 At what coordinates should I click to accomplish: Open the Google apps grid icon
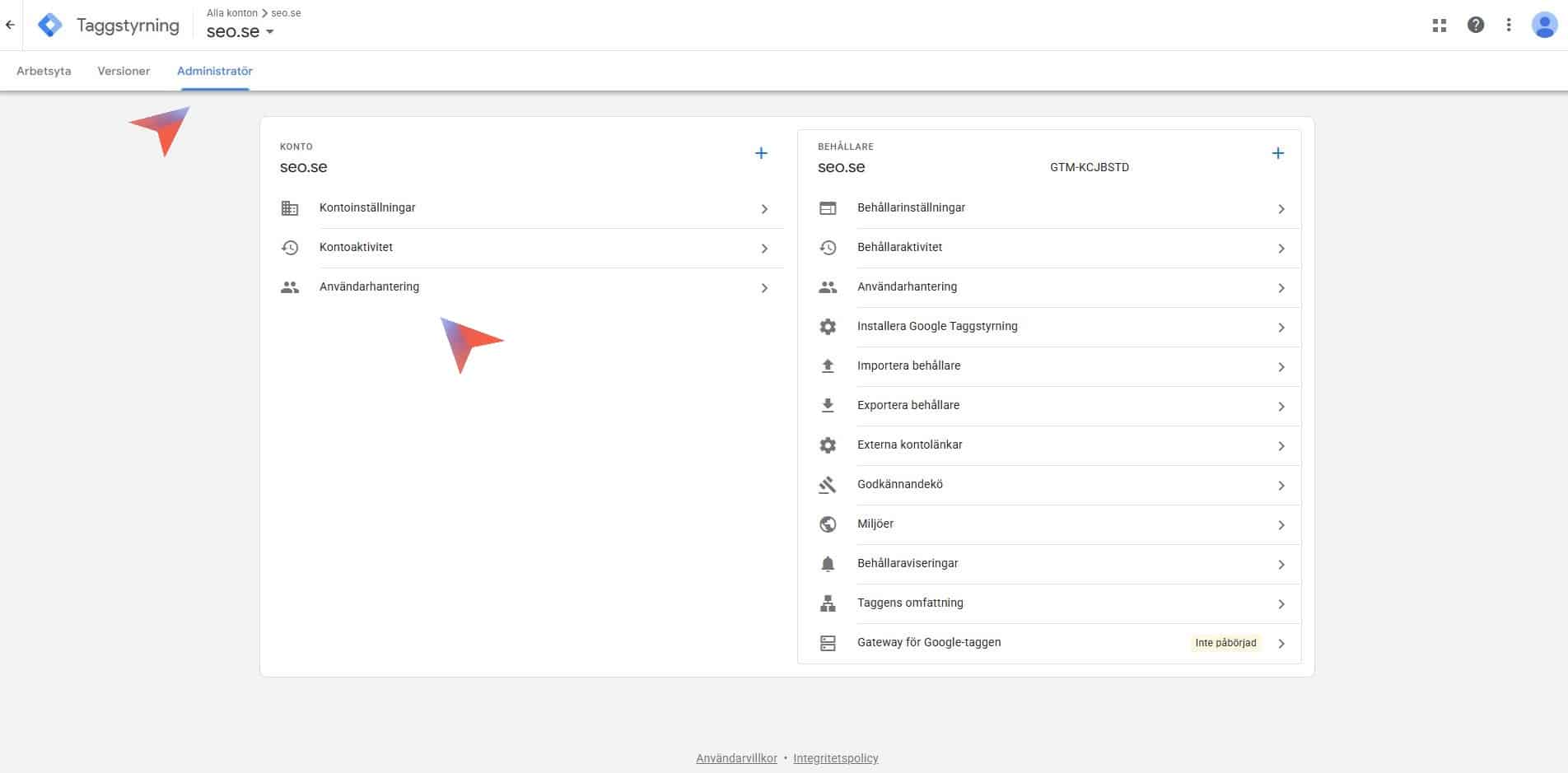[1440, 26]
